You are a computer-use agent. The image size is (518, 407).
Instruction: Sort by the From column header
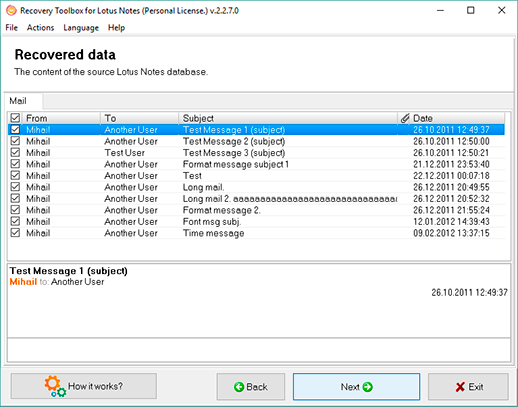click(62, 118)
